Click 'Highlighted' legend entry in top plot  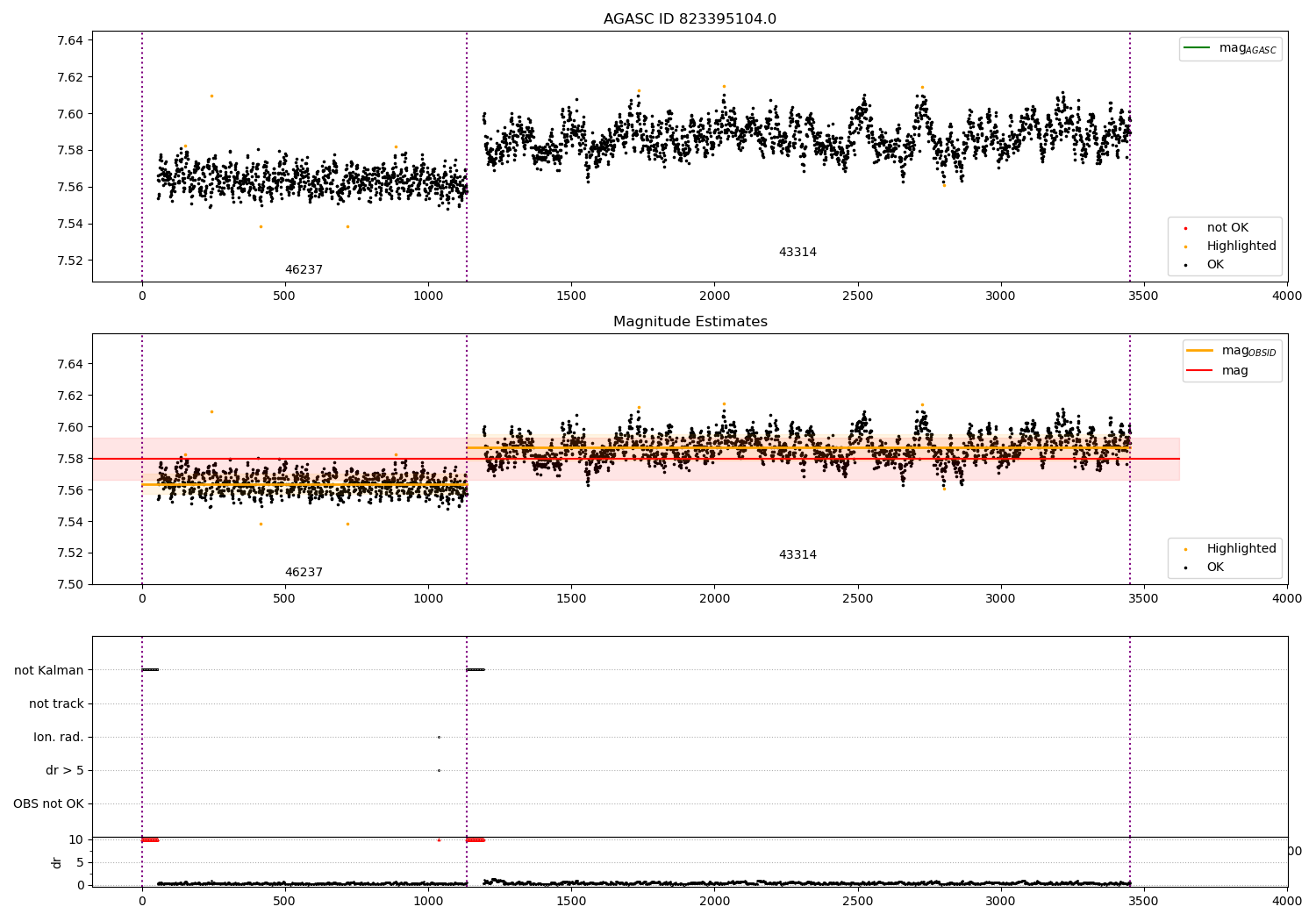coord(1230,246)
